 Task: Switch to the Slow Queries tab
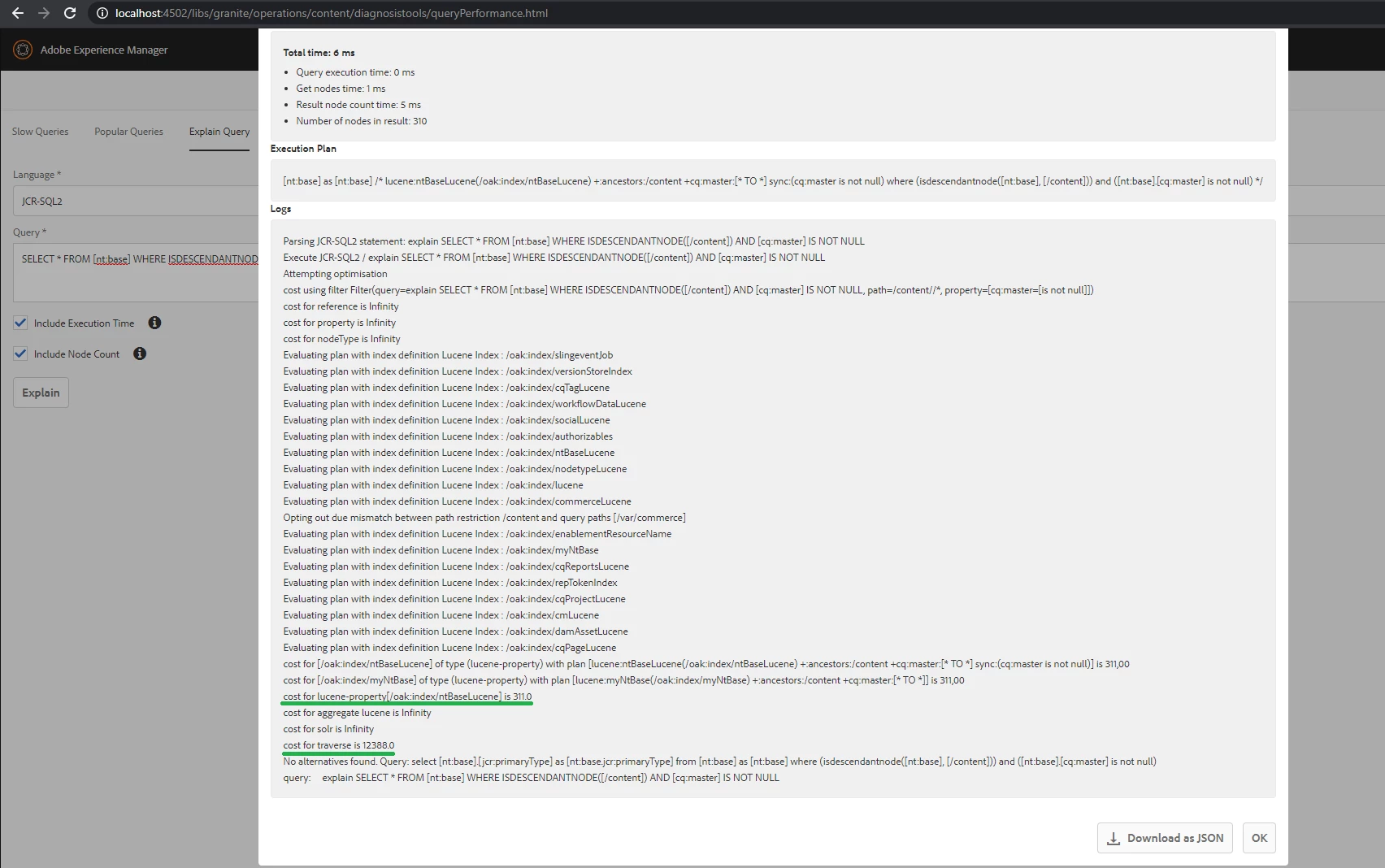40,132
